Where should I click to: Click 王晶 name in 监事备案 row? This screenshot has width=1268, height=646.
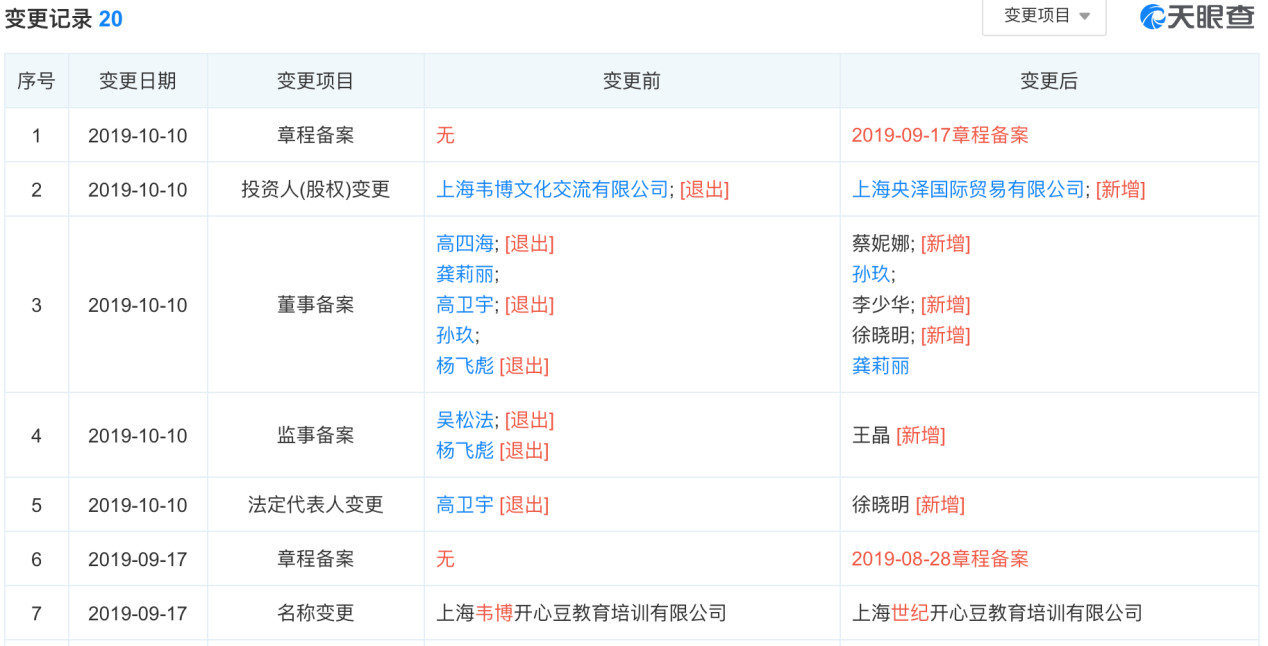[871, 436]
